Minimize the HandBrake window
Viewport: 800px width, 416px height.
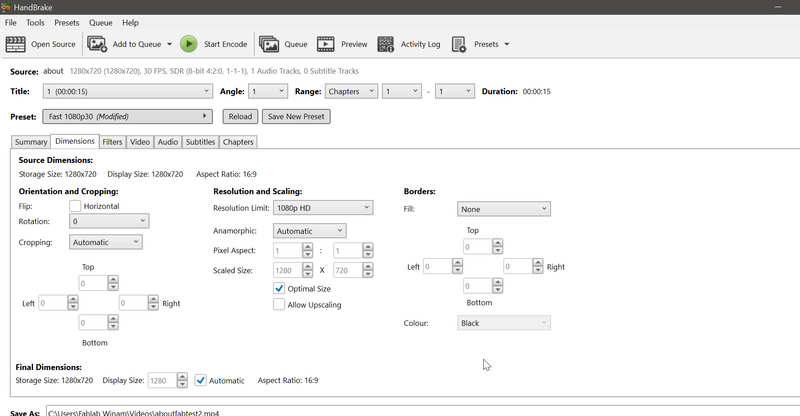(778, 7)
